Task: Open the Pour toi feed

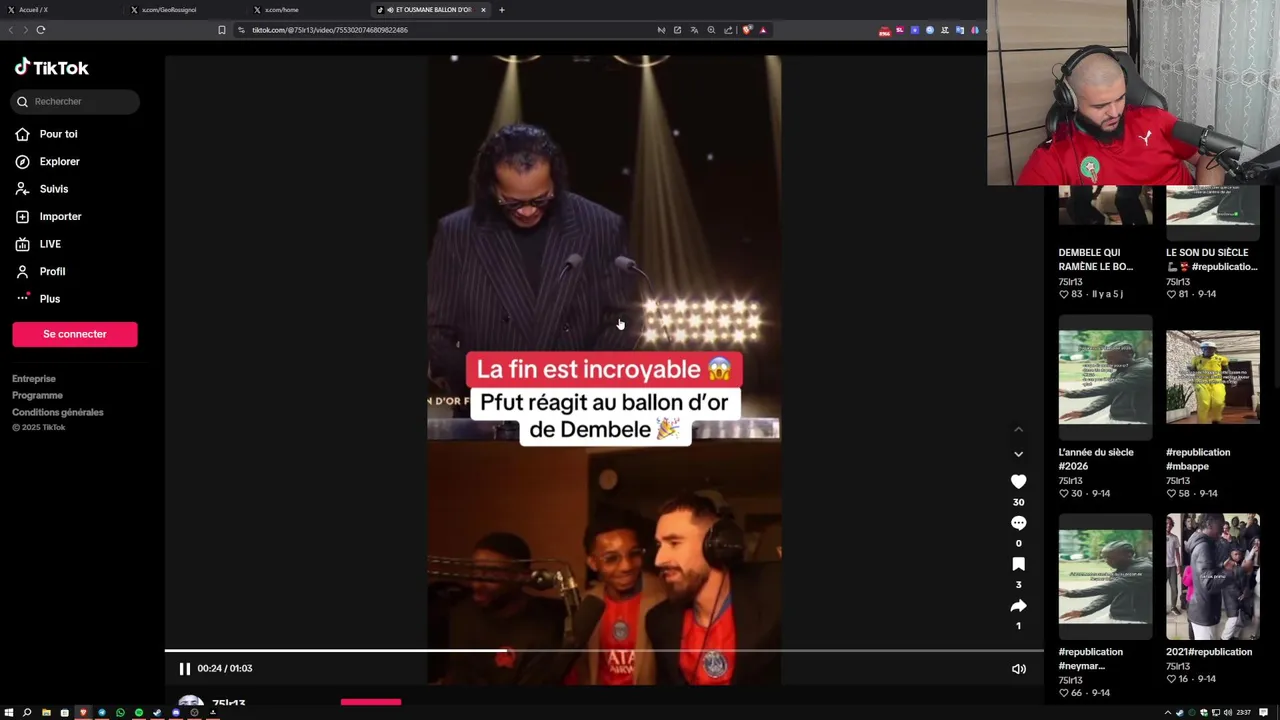Action: pos(46,134)
